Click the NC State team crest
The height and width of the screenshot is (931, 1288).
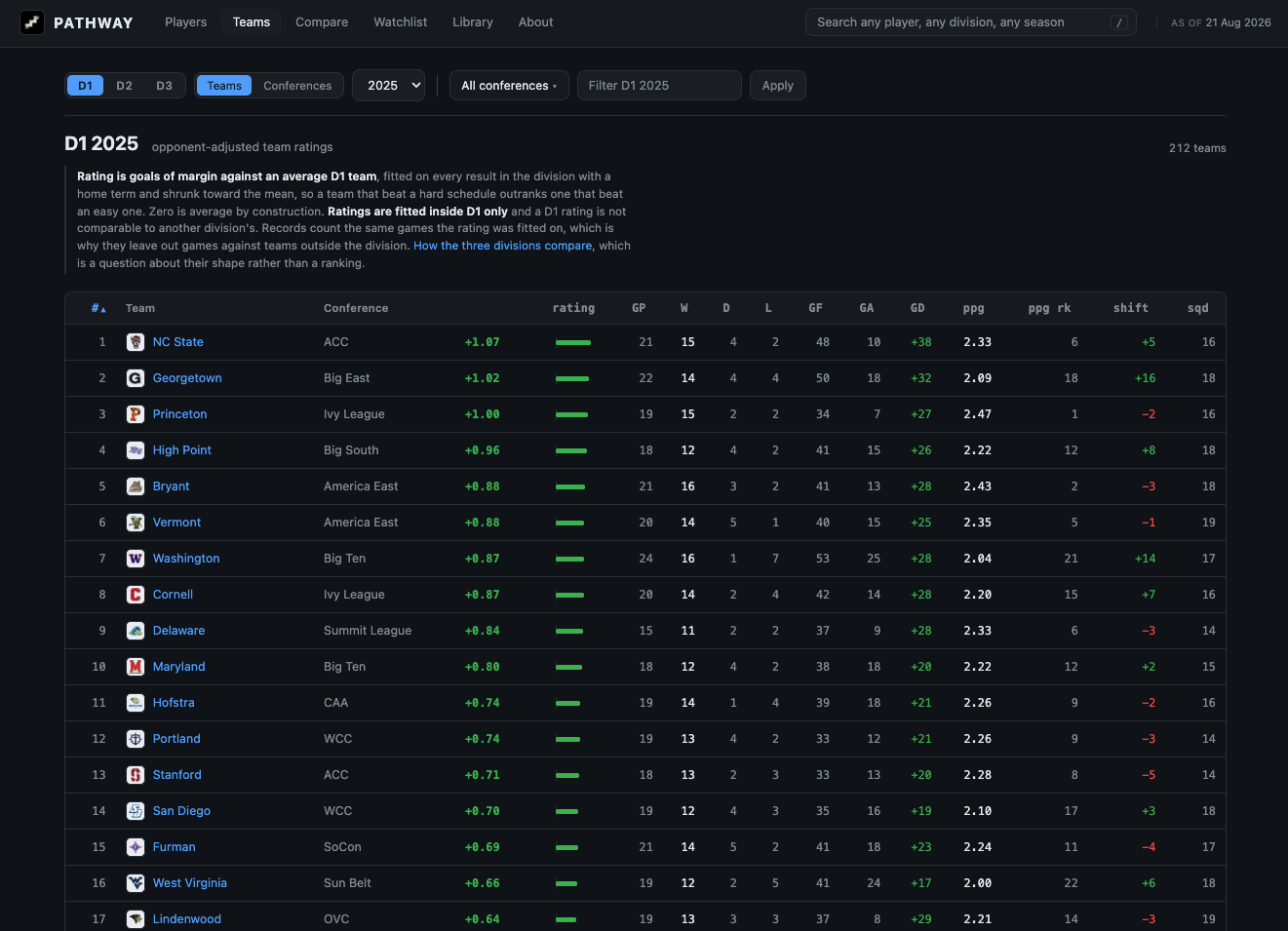pos(136,342)
